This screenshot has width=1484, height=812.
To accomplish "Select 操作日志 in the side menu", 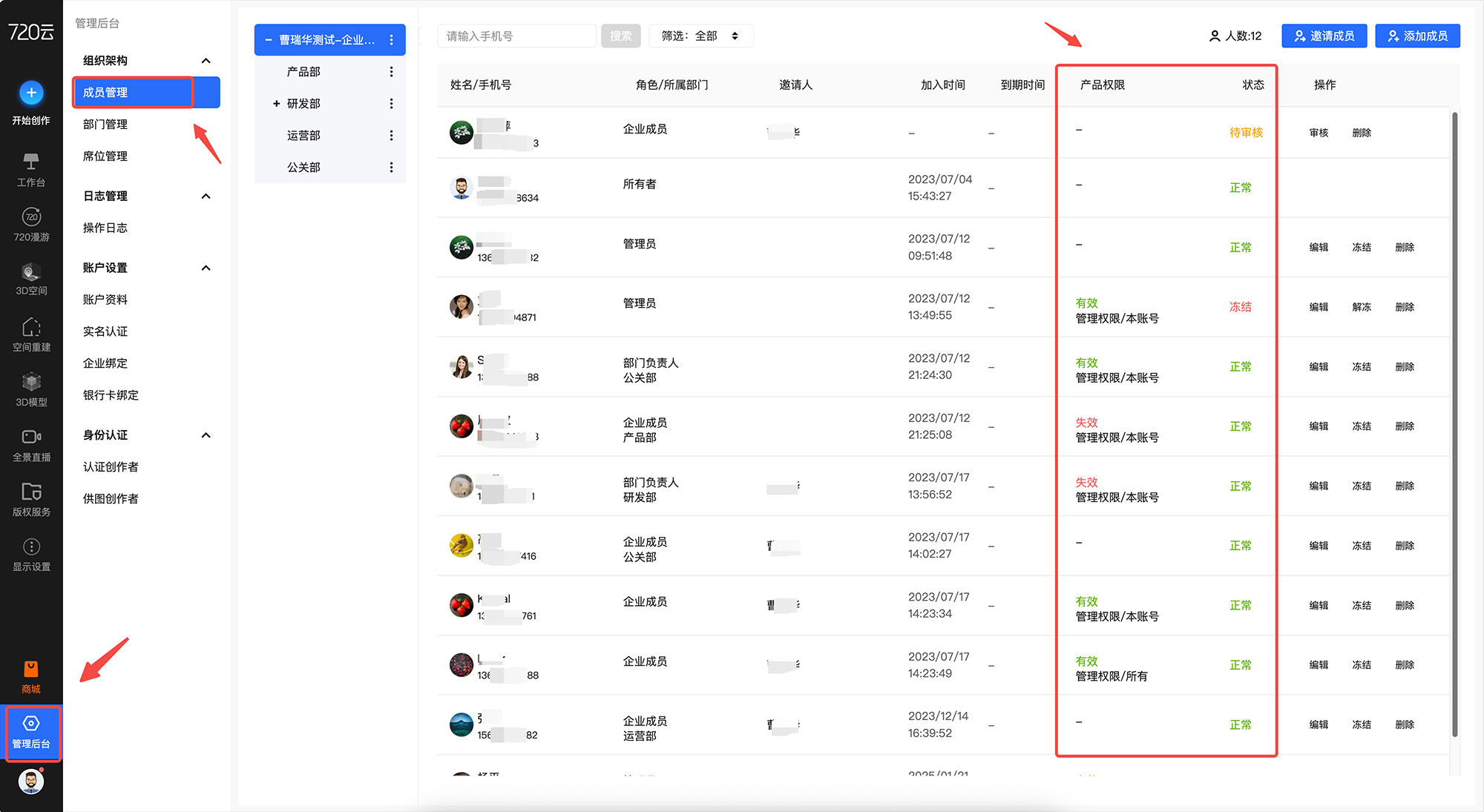I will click(105, 228).
